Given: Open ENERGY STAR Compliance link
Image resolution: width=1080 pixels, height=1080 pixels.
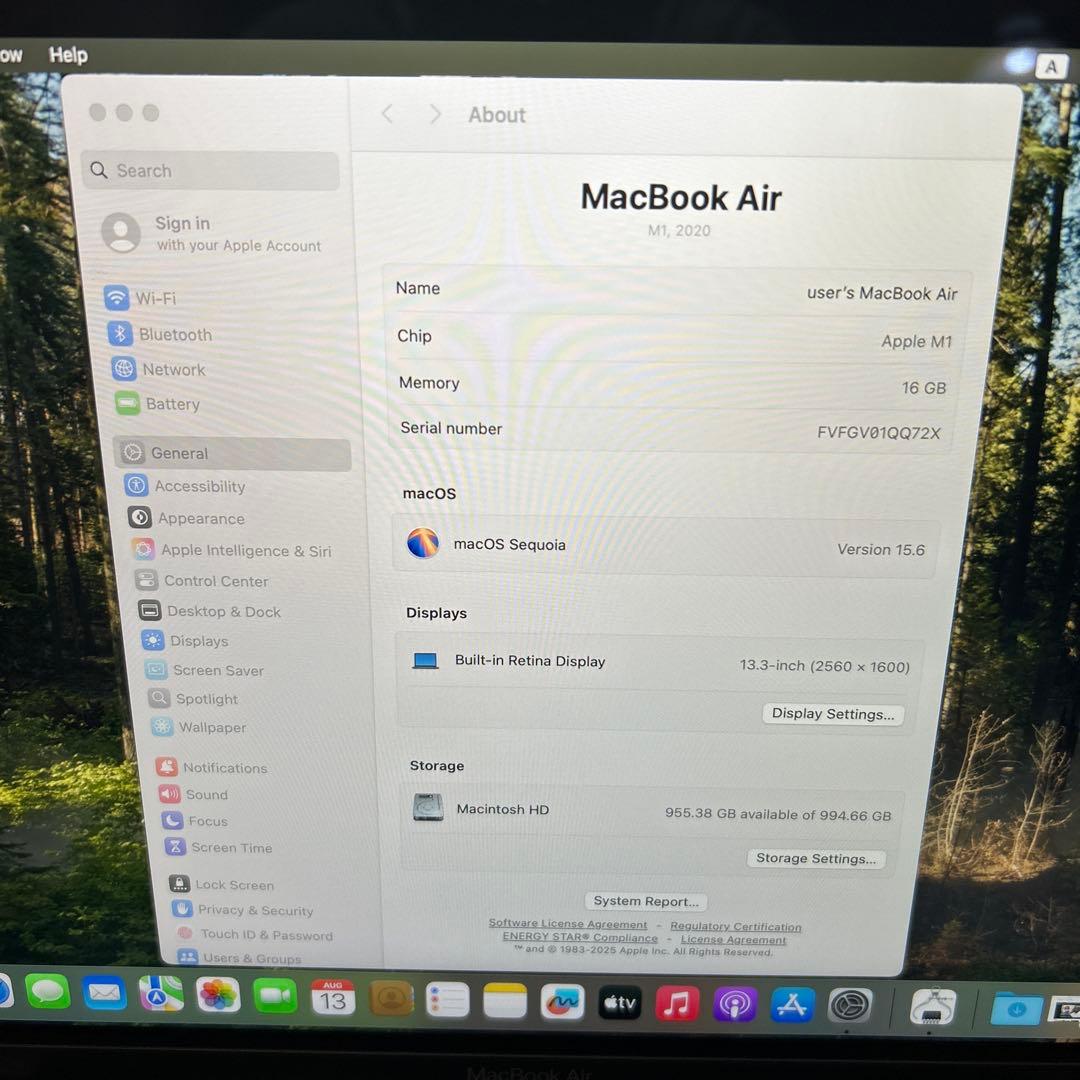Looking at the screenshot, I should tap(580, 937).
